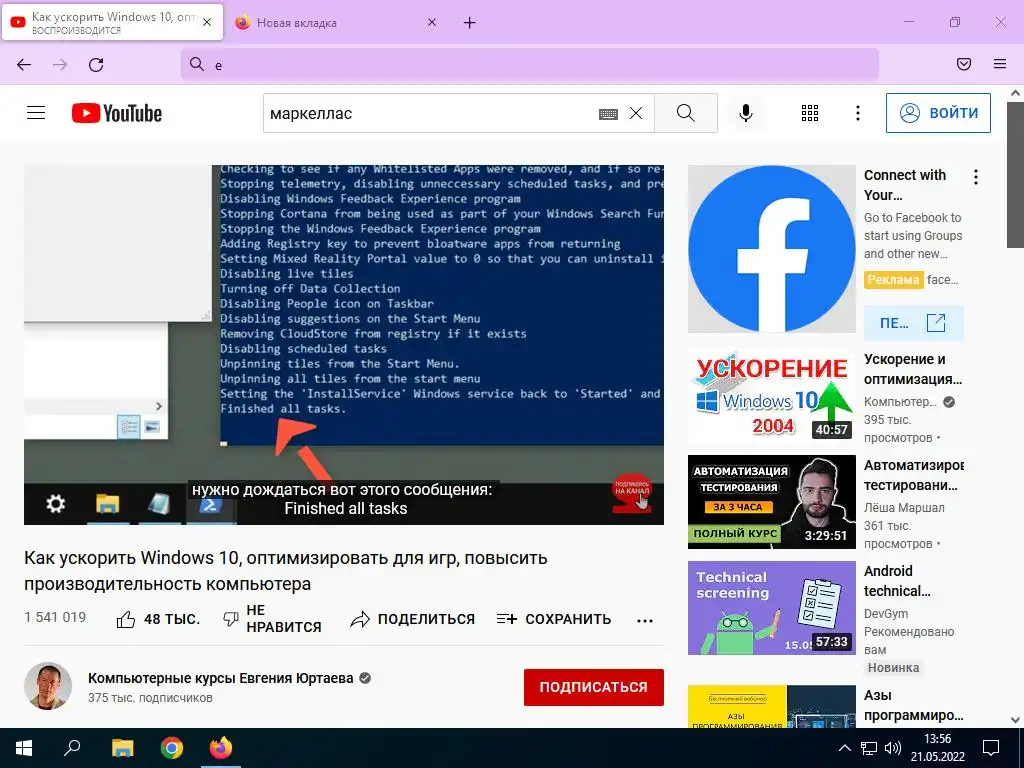
Task: Open the YouTube guide hamburger menu
Action: [36, 113]
